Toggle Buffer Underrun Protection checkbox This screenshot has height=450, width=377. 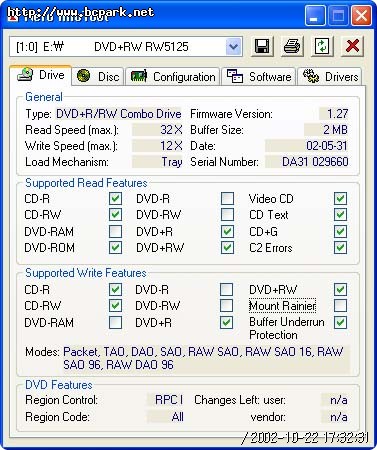[x=340, y=322]
